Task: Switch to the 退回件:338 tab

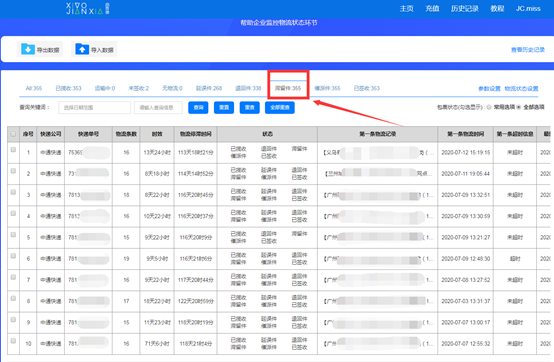Action: pyautogui.click(x=248, y=88)
